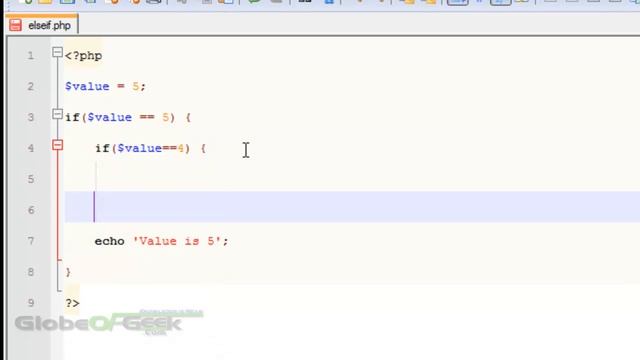This screenshot has width=640, height=360.
Task: Click line number 1 in the margin
Action: coord(31,56)
